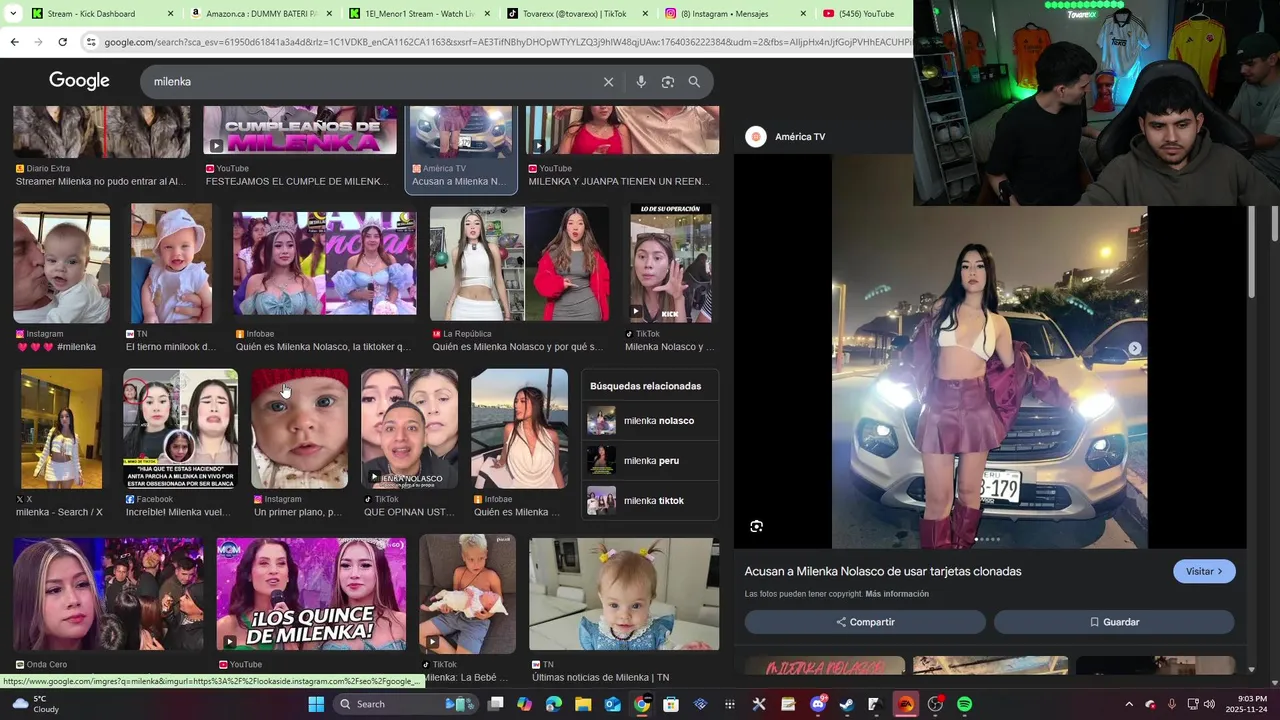Open the La República result thumbnail
This screenshot has width=1280, height=720.
(x=519, y=263)
